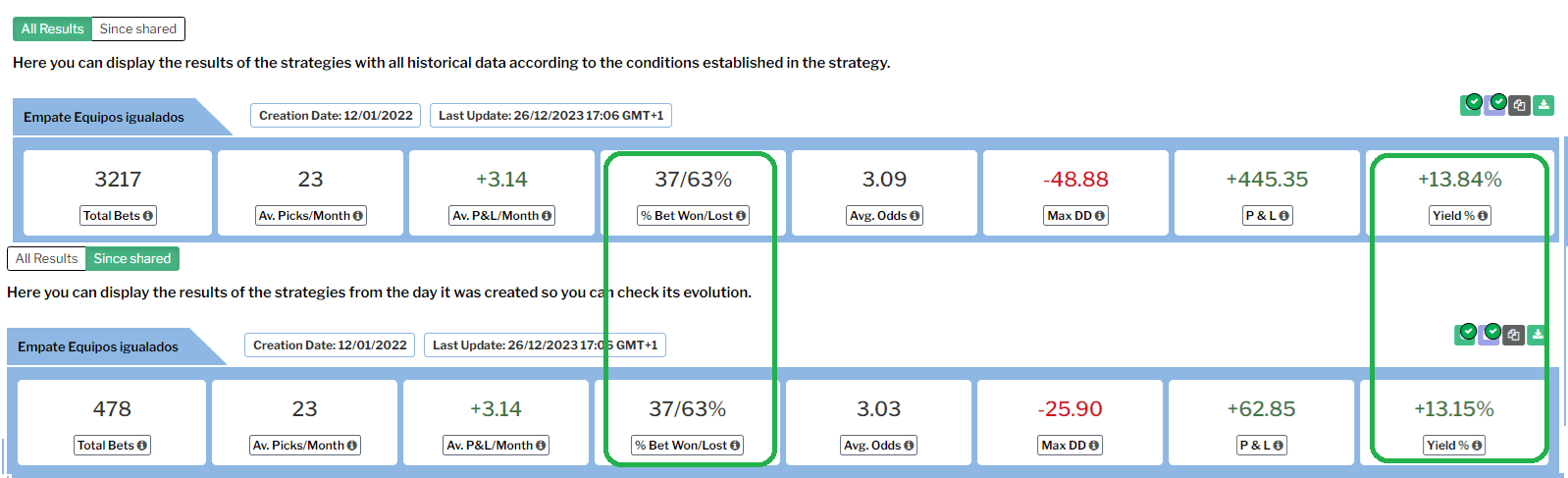Image resolution: width=1568 pixels, height=478 pixels.
Task: Click the purple icon button in upper header
Action: (x=1494, y=105)
